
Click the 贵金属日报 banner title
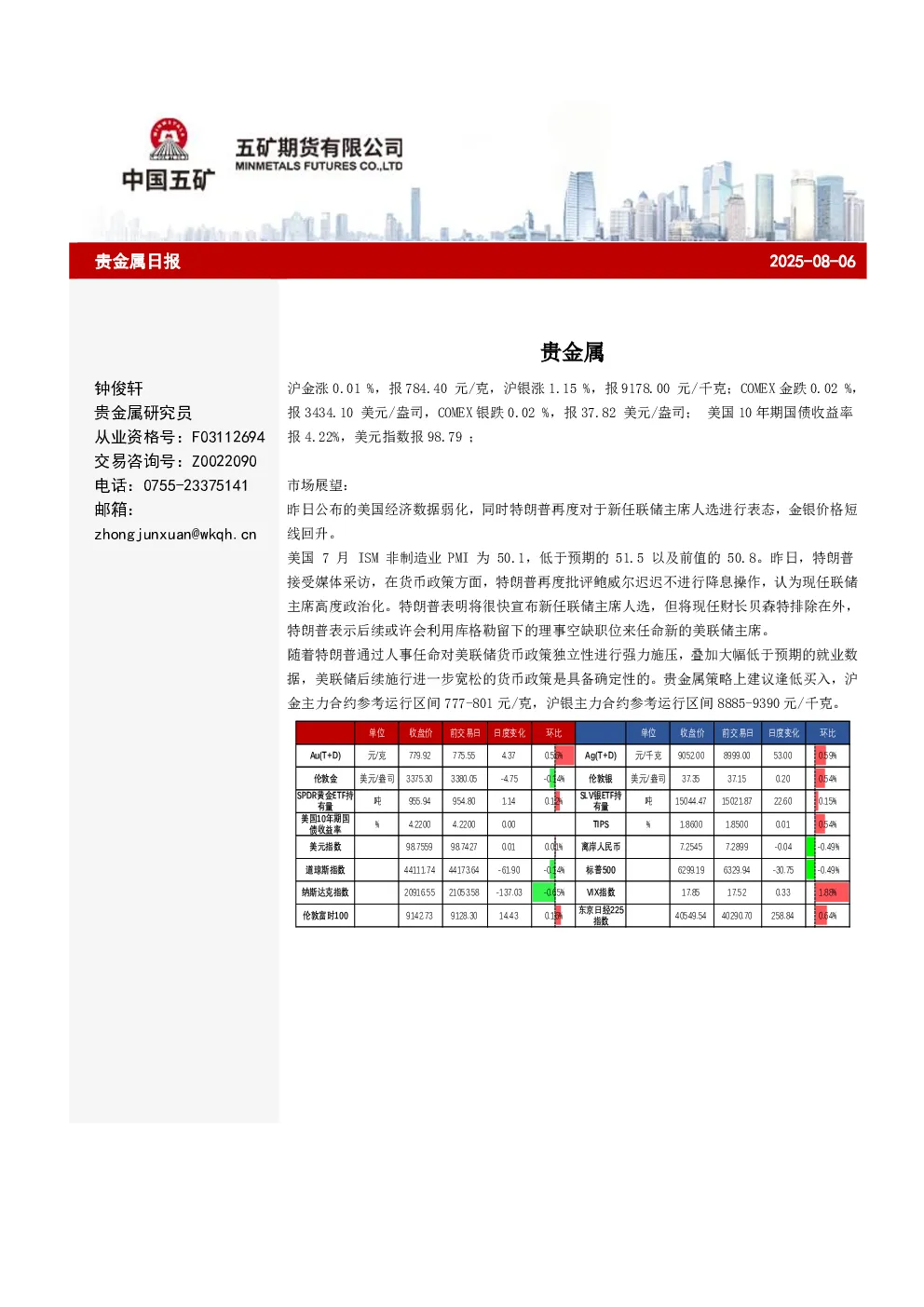pyautogui.click(x=137, y=262)
